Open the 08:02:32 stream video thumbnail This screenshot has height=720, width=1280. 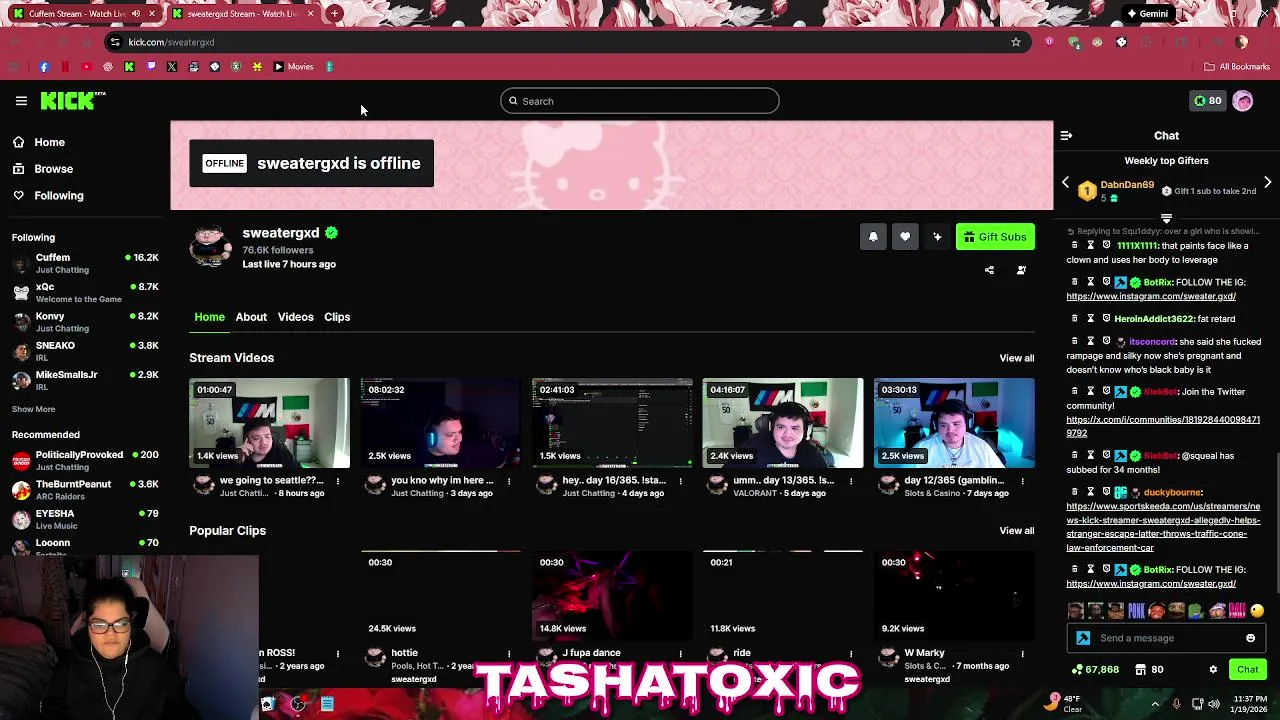click(x=441, y=423)
